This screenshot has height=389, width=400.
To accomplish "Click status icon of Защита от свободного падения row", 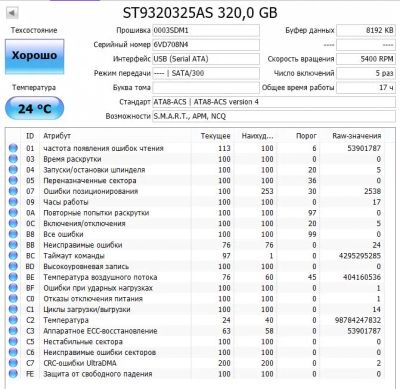I will coord(13,374).
